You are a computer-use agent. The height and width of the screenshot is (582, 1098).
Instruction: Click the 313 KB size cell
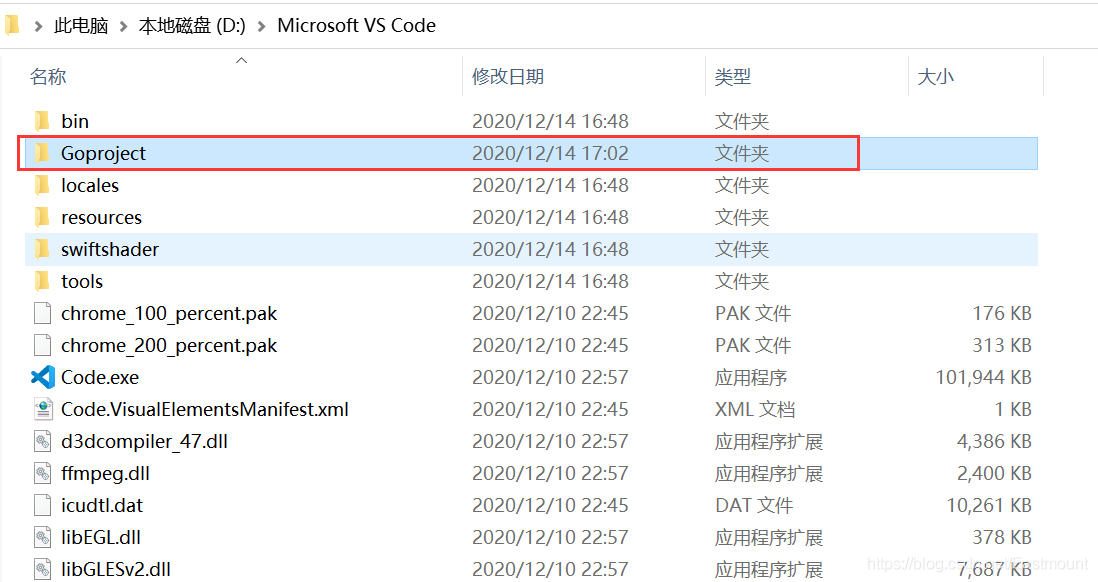(1002, 345)
